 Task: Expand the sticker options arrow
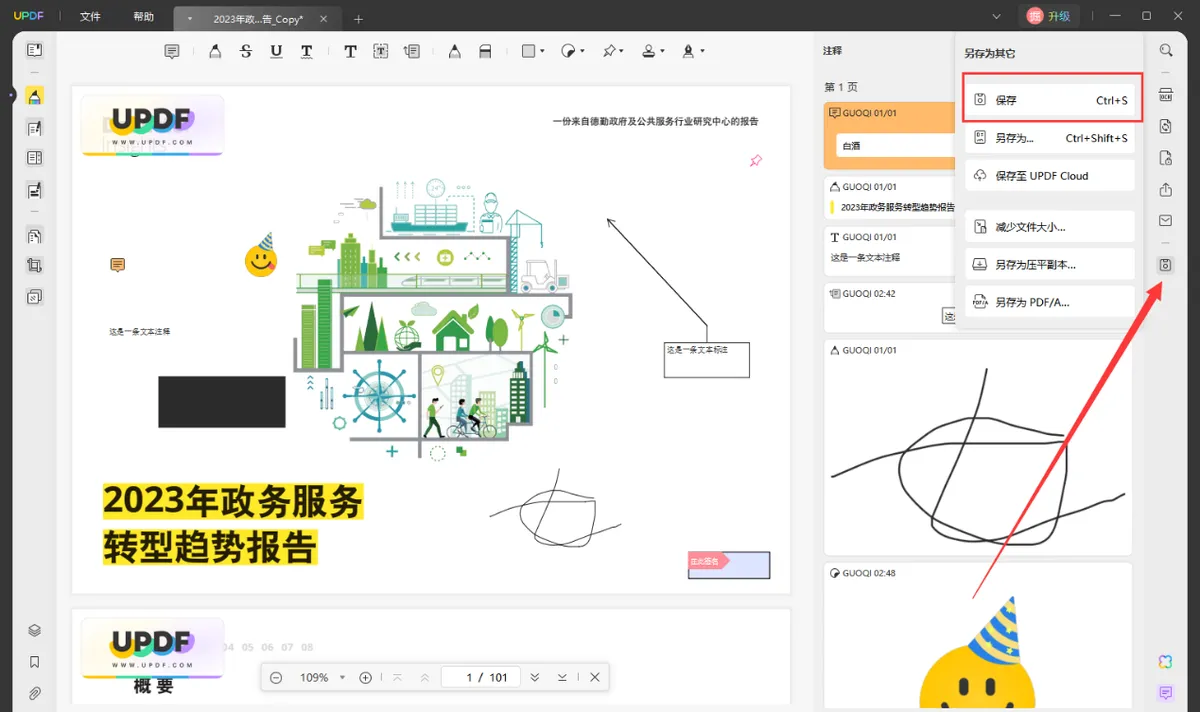pos(582,52)
